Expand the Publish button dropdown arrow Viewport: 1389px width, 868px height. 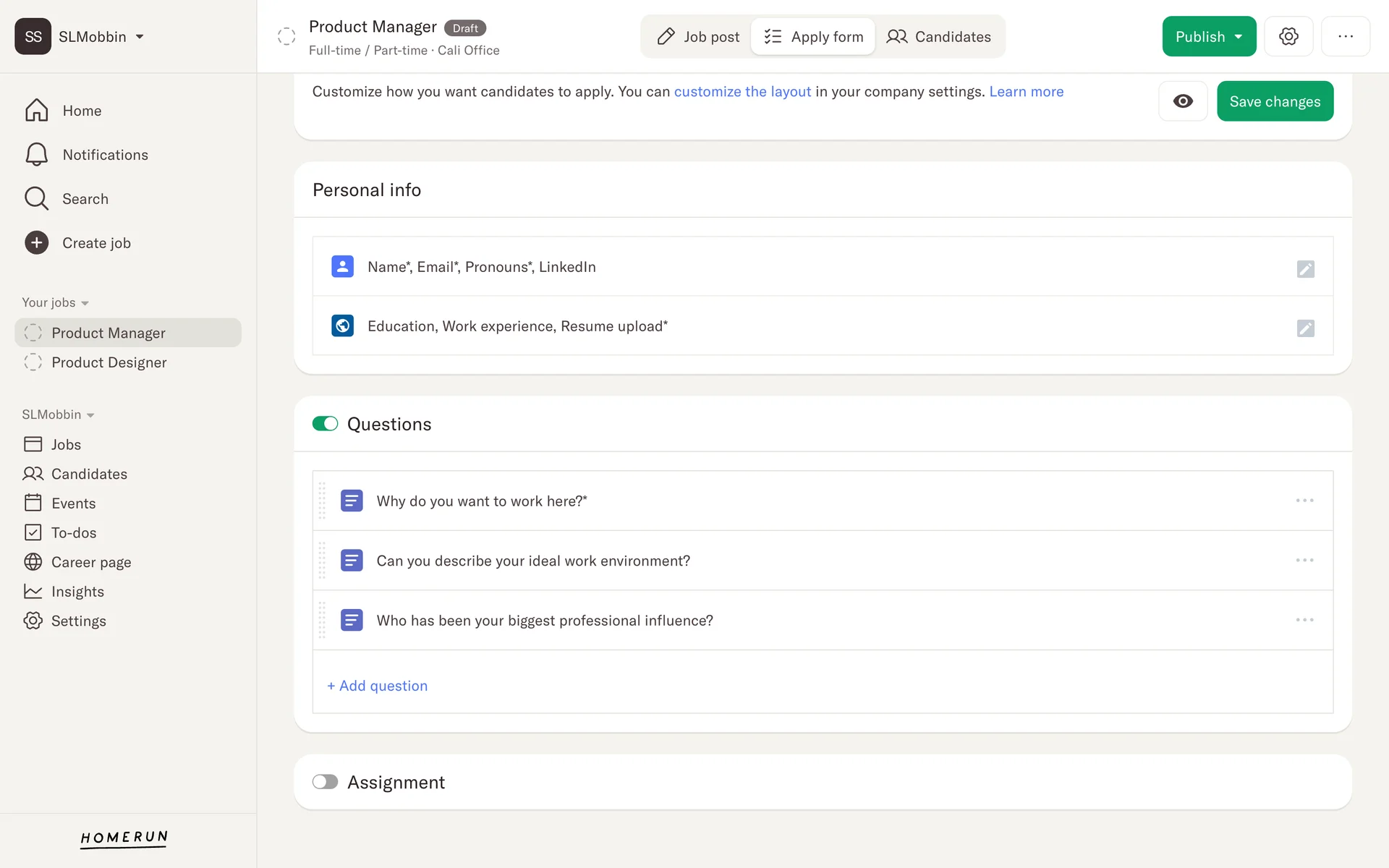pyautogui.click(x=1239, y=37)
